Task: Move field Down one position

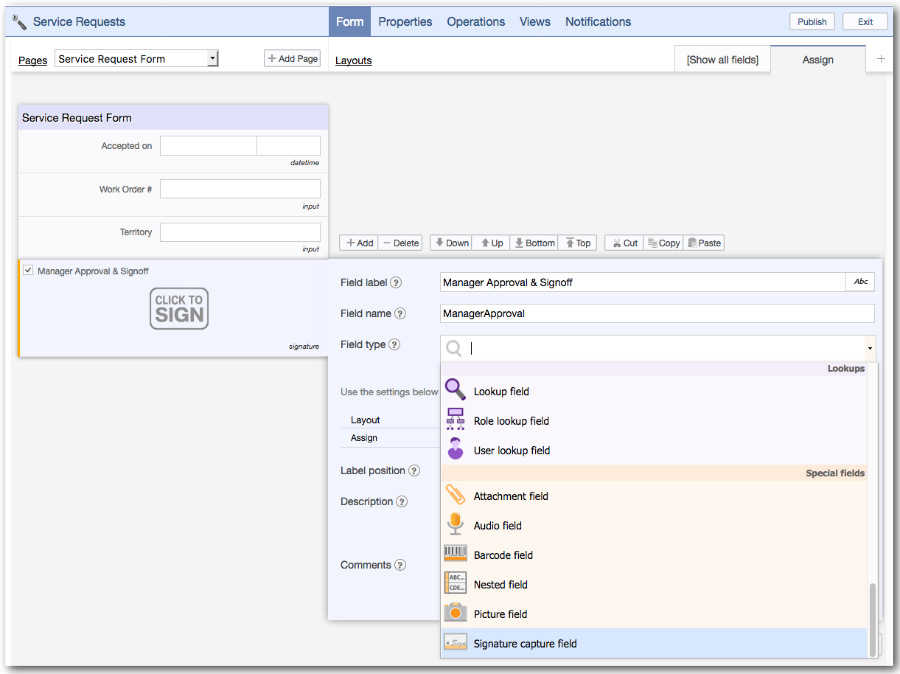Action: [451, 243]
